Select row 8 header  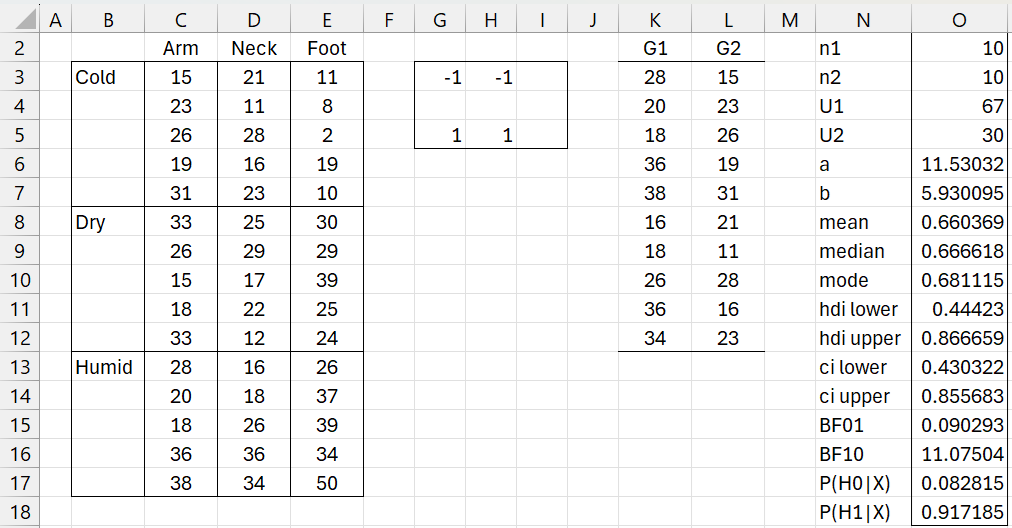19,222
